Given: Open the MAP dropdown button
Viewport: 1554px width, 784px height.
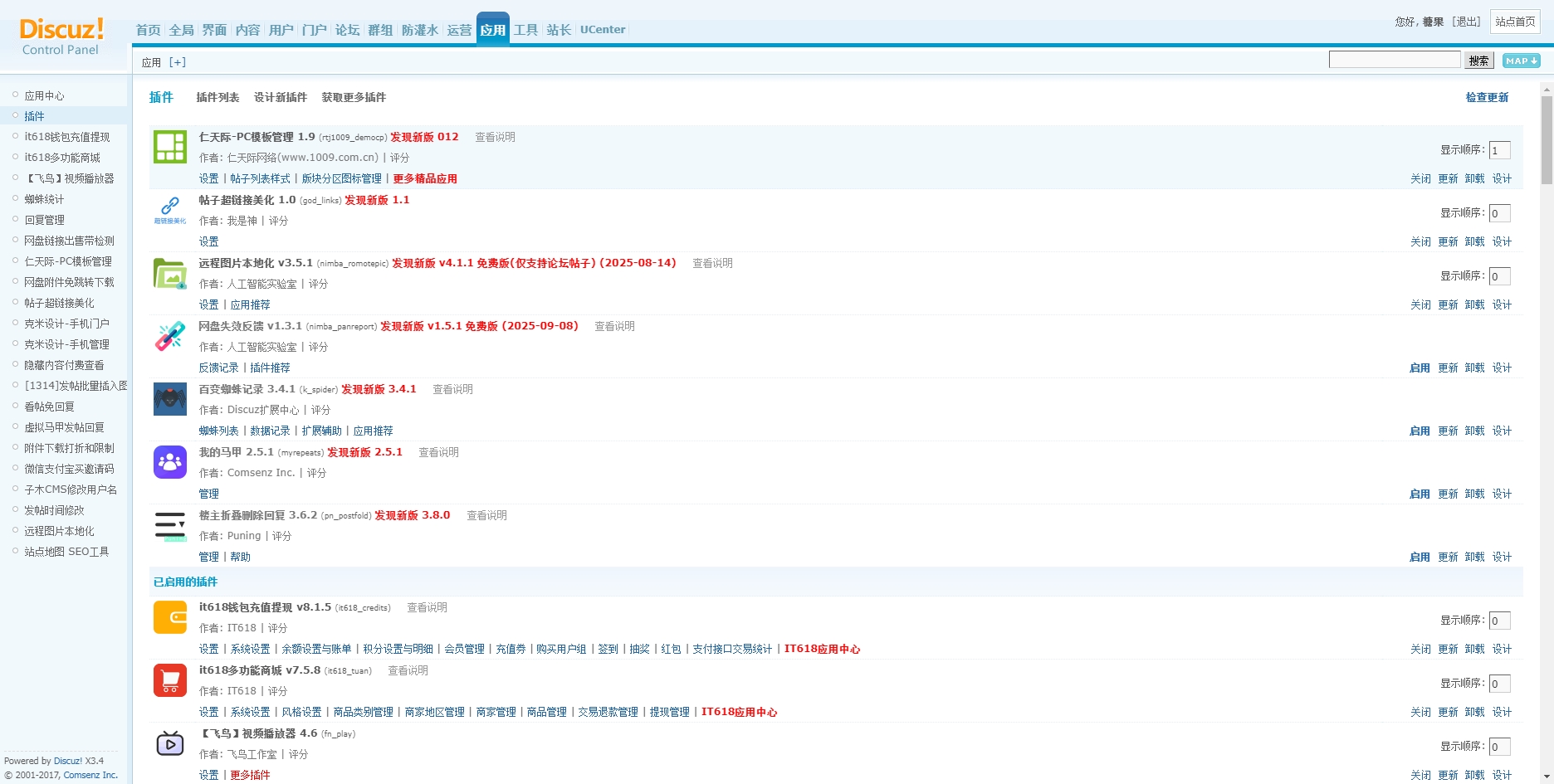Looking at the screenshot, I should (x=1521, y=61).
